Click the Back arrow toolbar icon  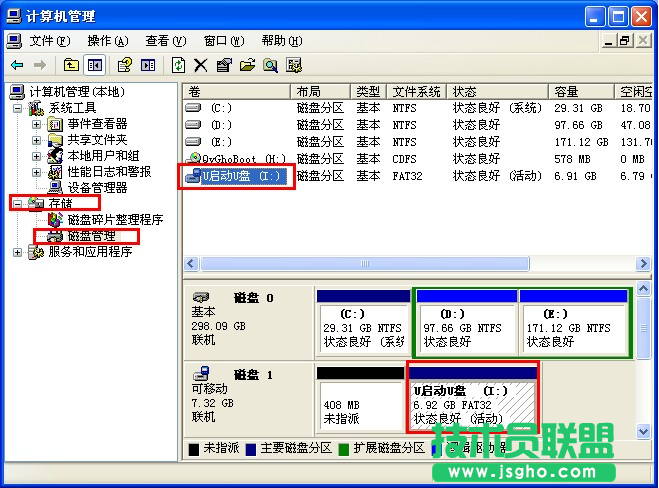point(17,65)
